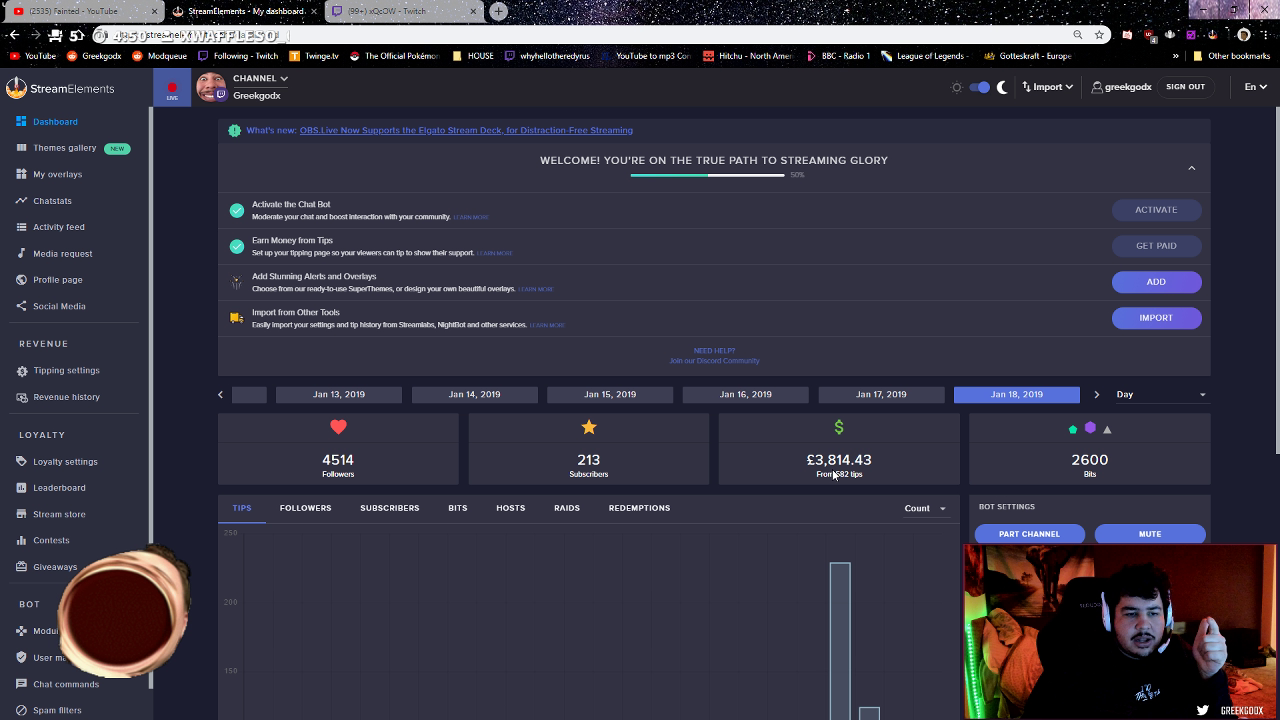
Task: Go to next dates with right arrow
Action: coord(1096,394)
